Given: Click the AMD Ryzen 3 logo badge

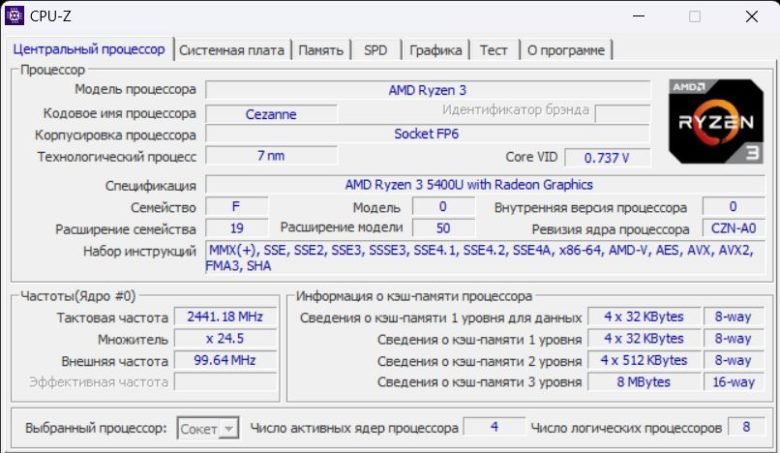Looking at the screenshot, I should pyautogui.click(x=716, y=121).
